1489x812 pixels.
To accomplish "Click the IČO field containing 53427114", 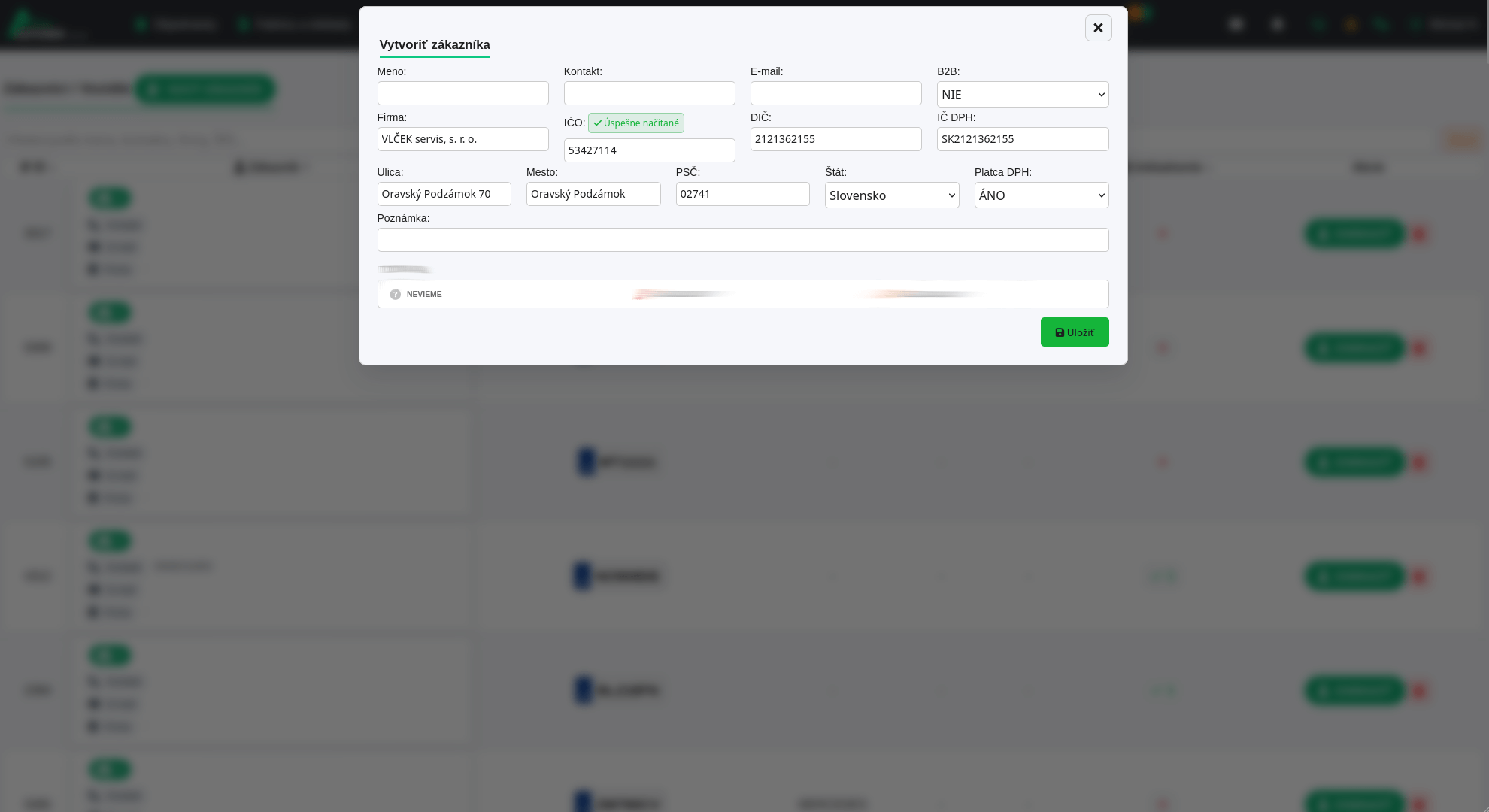I will [649, 150].
